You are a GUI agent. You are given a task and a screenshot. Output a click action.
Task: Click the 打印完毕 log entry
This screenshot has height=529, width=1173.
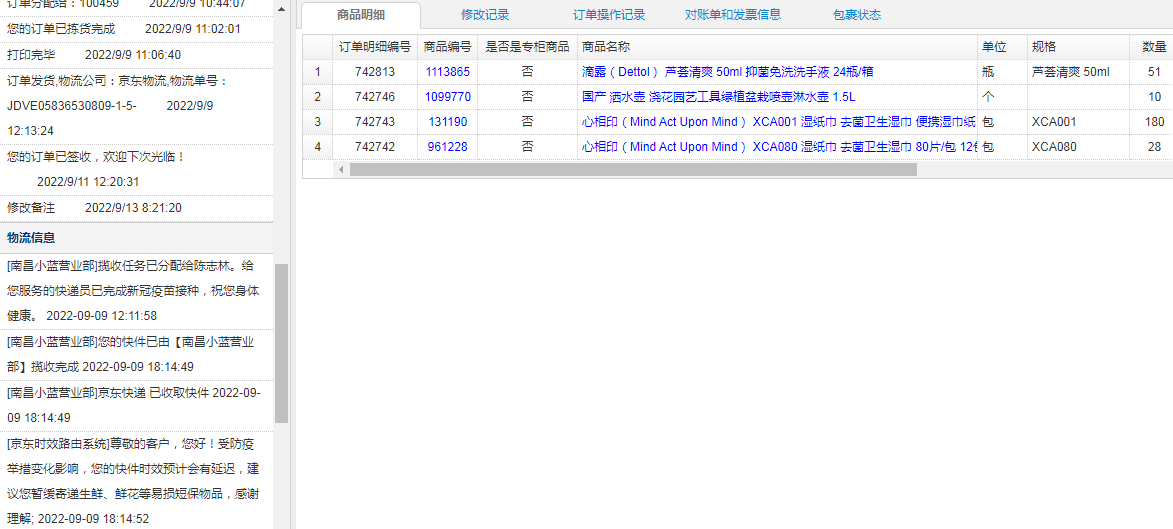point(136,55)
